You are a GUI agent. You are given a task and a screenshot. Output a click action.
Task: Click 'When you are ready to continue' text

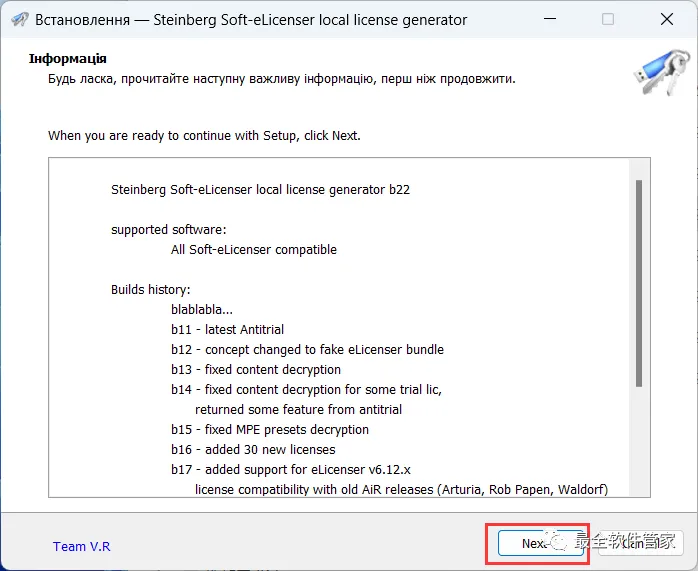point(204,135)
